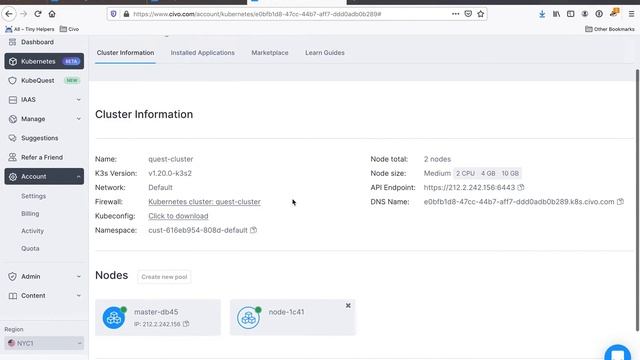Click the node-1c41 node name
The height and width of the screenshot is (360, 640).
(x=286, y=312)
